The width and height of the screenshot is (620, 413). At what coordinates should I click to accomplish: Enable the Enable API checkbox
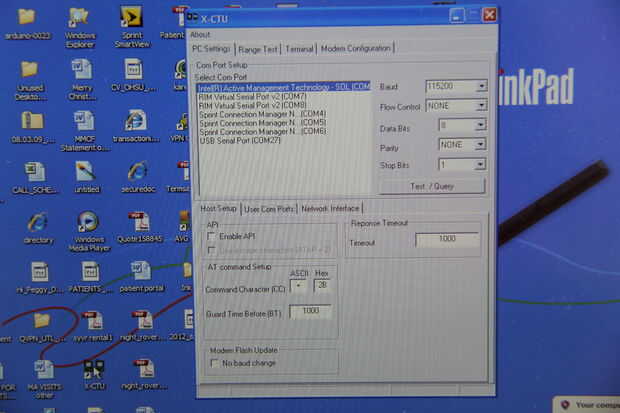(212, 237)
